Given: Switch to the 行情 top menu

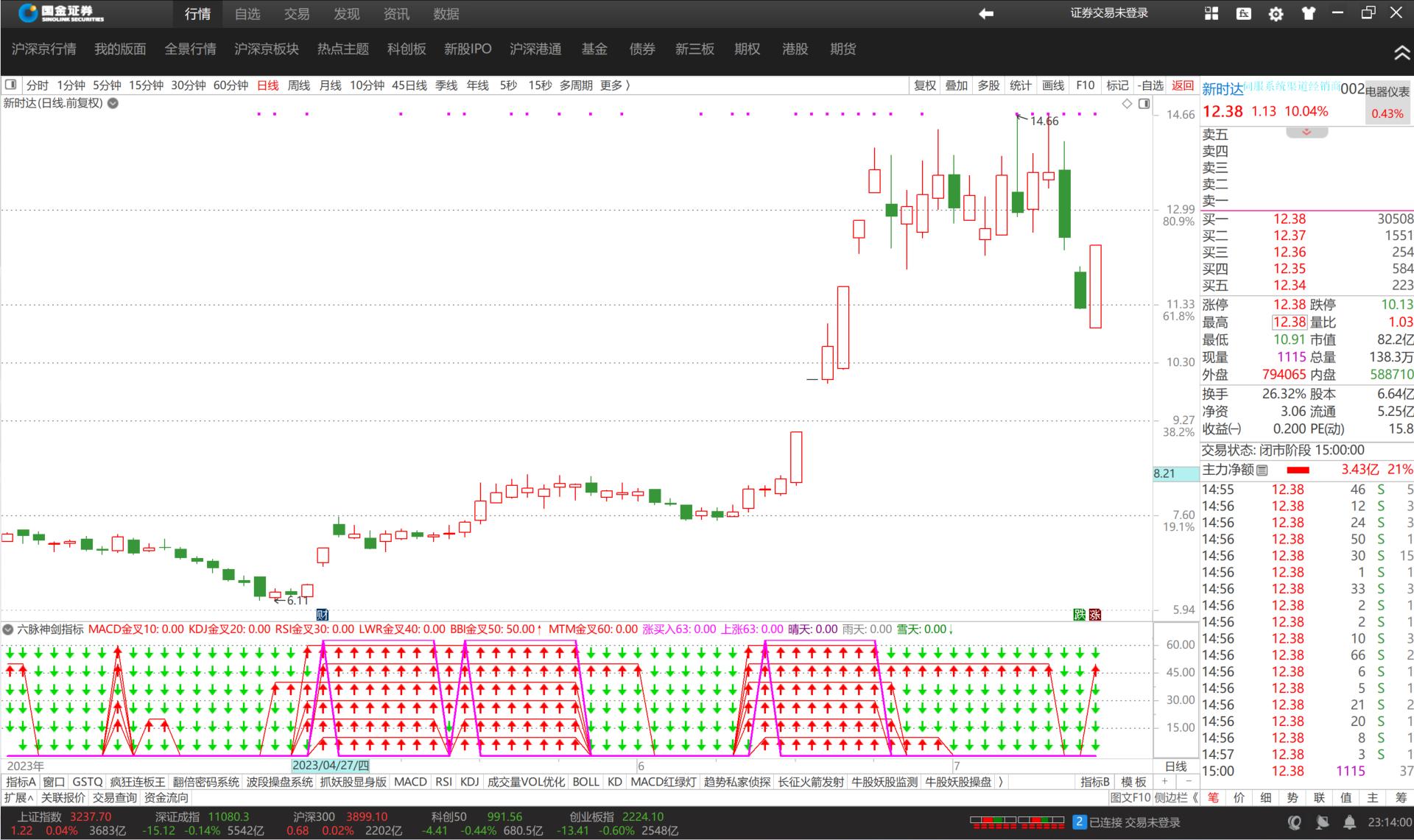Looking at the screenshot, I should (x=197, y=14).
